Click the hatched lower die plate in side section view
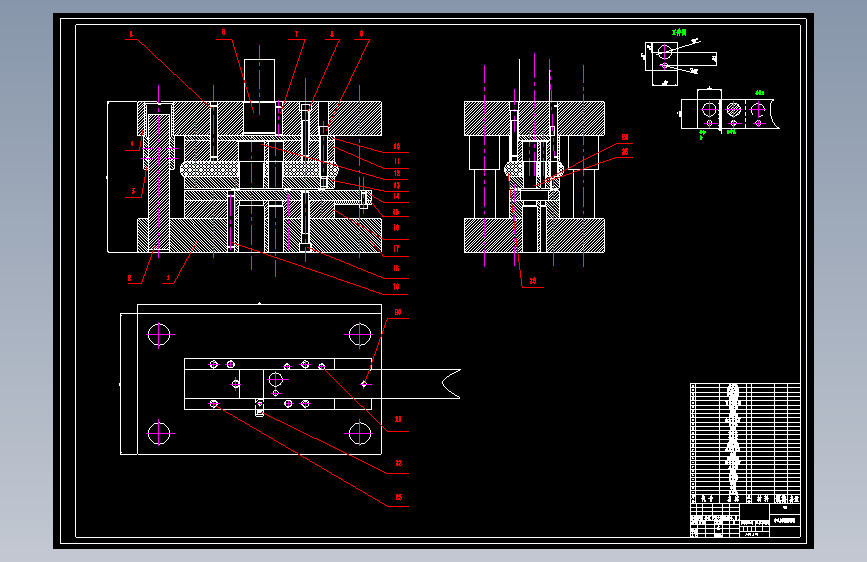The height and width of the screenshot is (562, 867). 534,236
